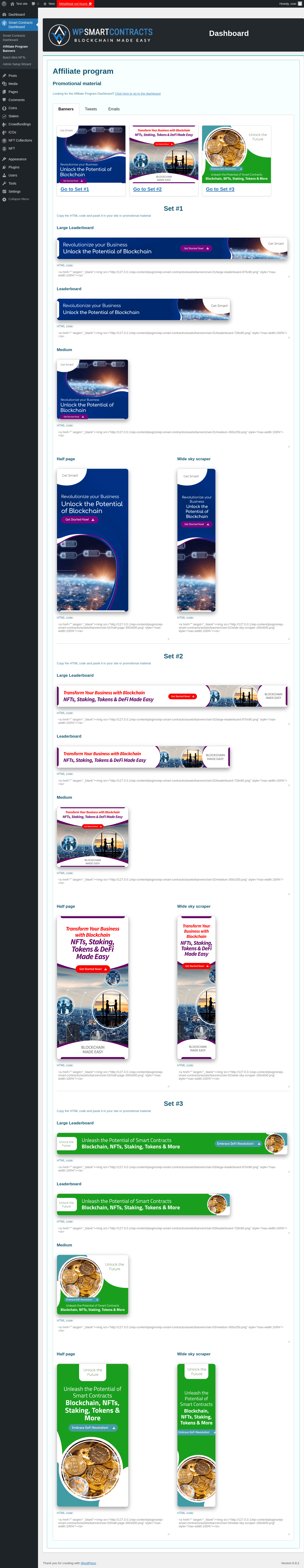
Task: Open the Users icon
Action: (x=4, y=175)
